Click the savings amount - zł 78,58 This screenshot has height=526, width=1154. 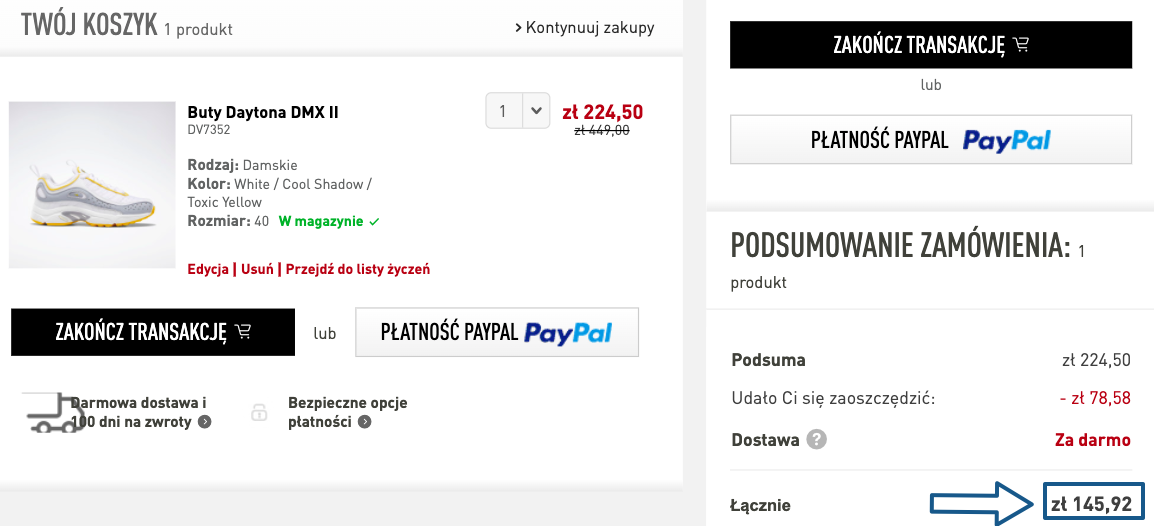tap(1095, 398)
